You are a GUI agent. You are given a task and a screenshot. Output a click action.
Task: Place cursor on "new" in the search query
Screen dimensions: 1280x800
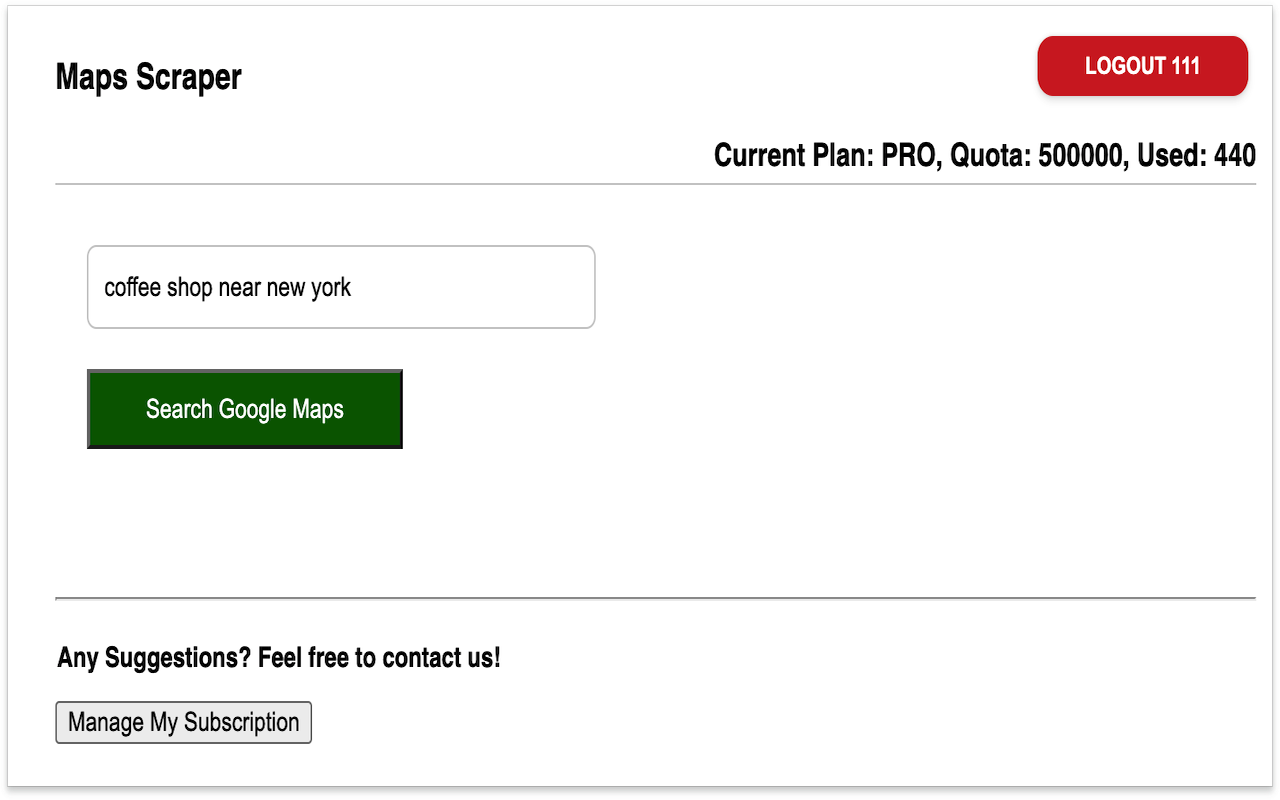[285, 288]
